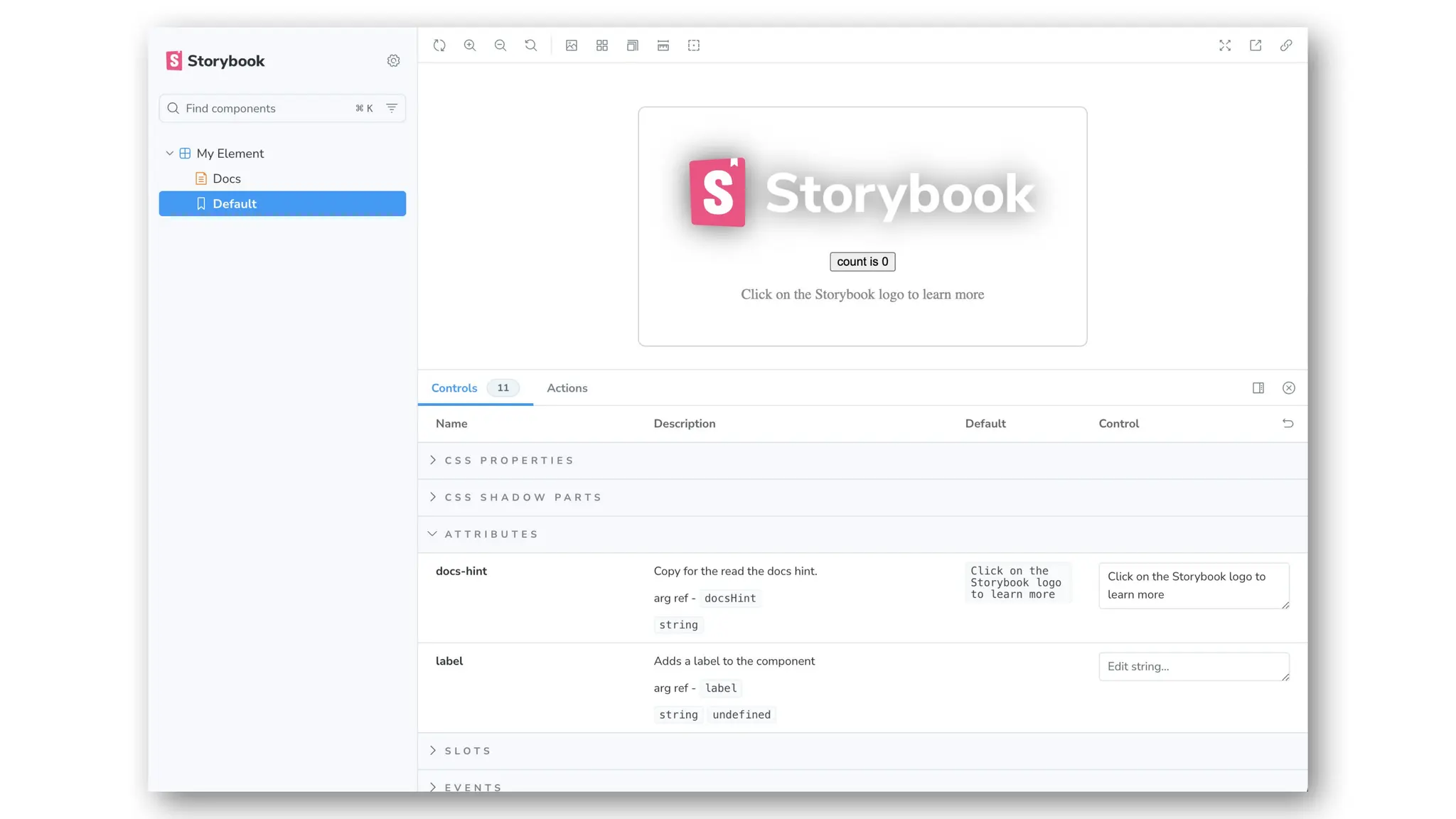Viewport: 1456px width, 819px height.
Task: Zoom in on the story preview
Action: (470, 45)
